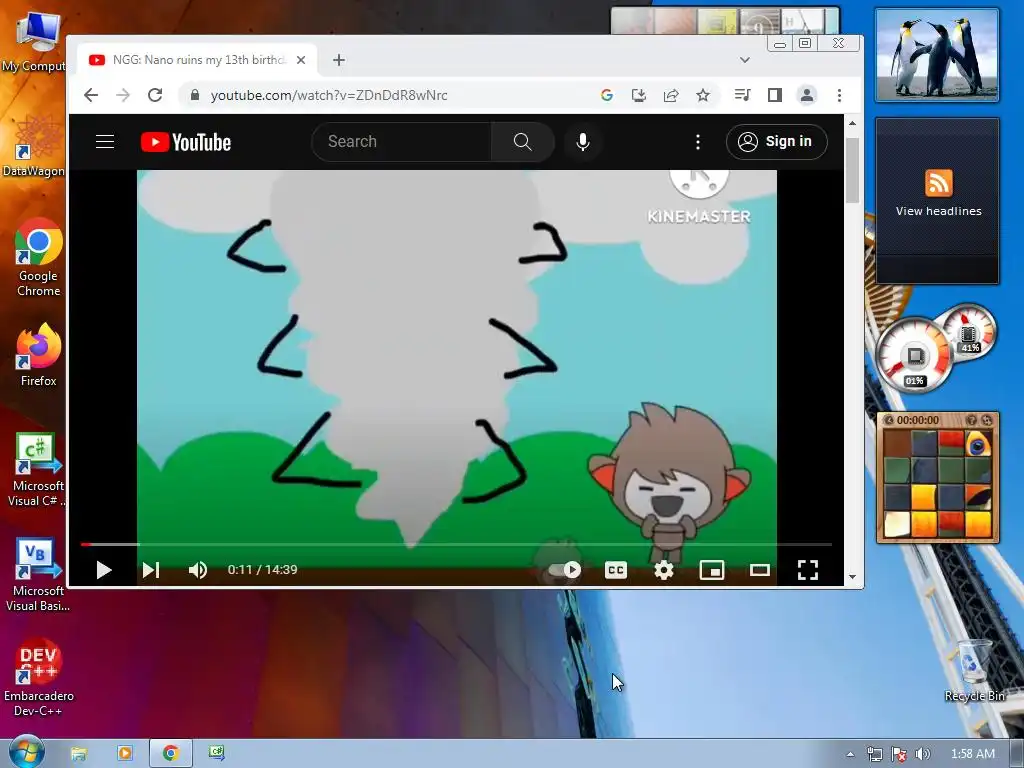This screenshot has height=768, width=1024.
Task: Open the YouTube hamburger guide menu
Action: click(x=105, y=142)
